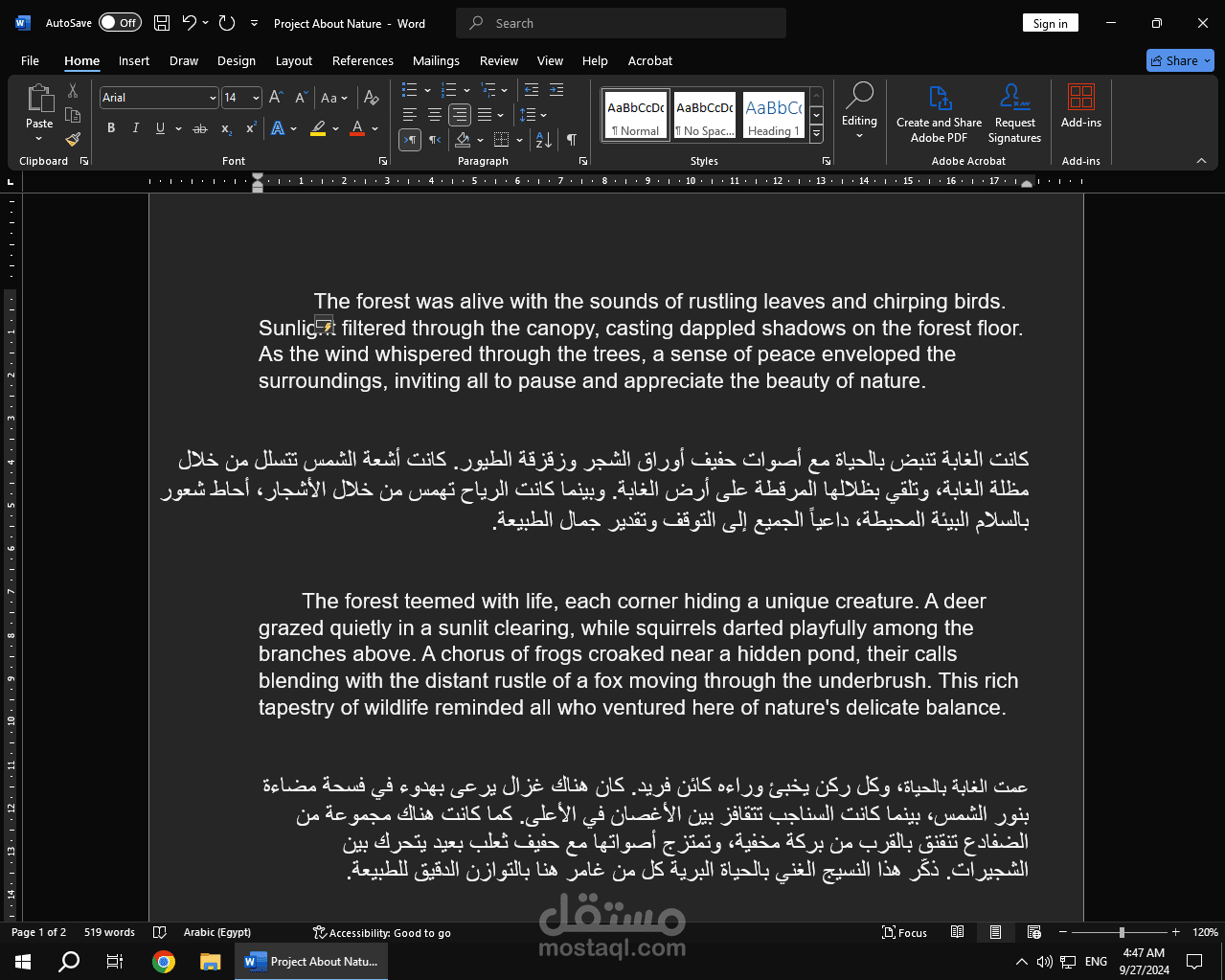Toggle Underline formatting
This screenshot has height=980, width=1225.
click(x=160, y=128)
